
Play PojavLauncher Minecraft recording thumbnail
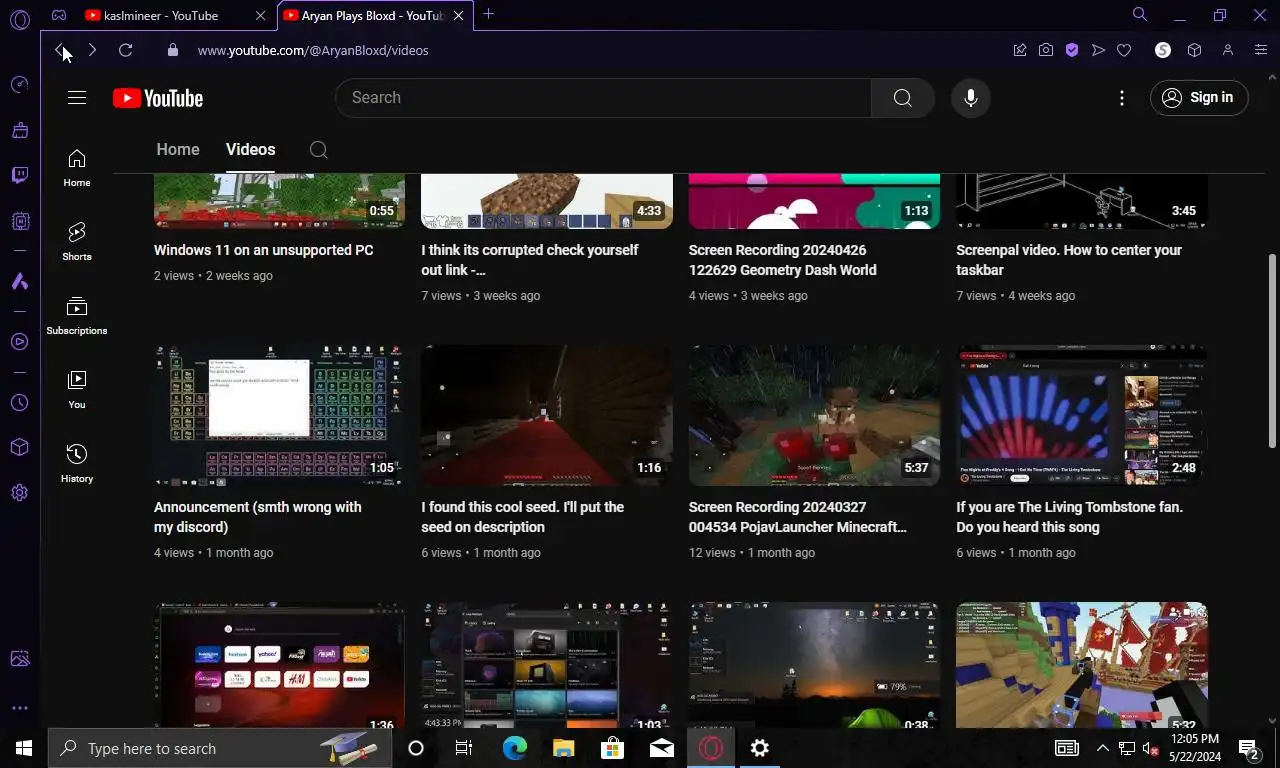[814, 415]
